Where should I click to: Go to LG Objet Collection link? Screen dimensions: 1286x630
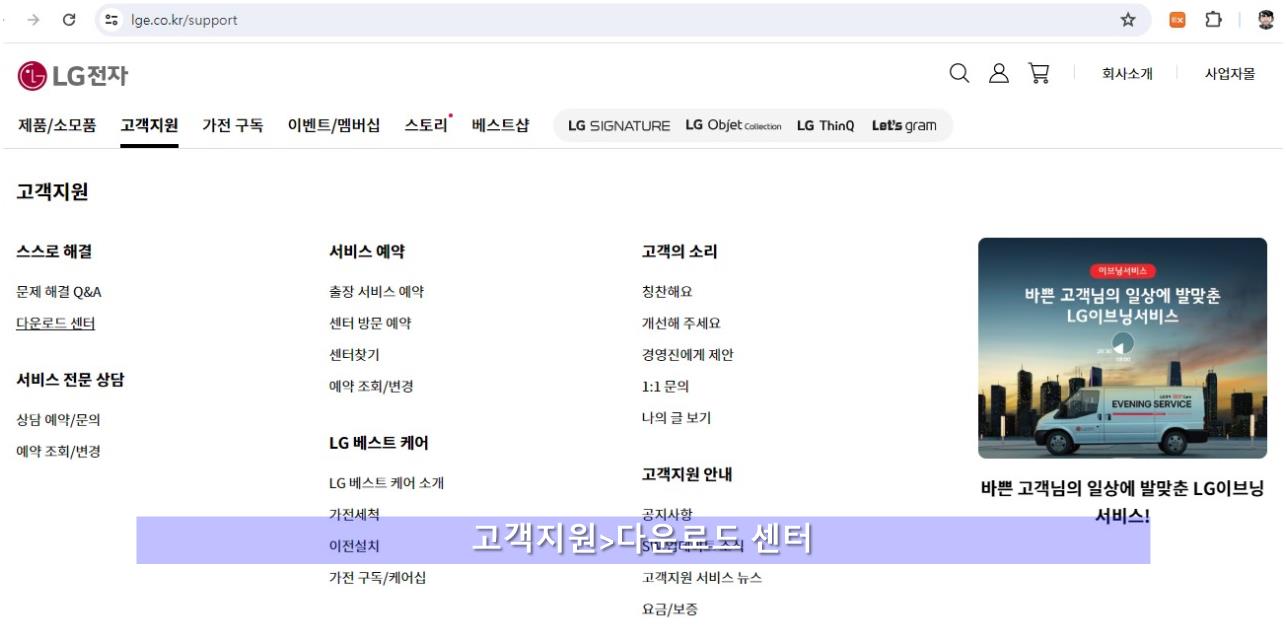(x=733, y=126)
